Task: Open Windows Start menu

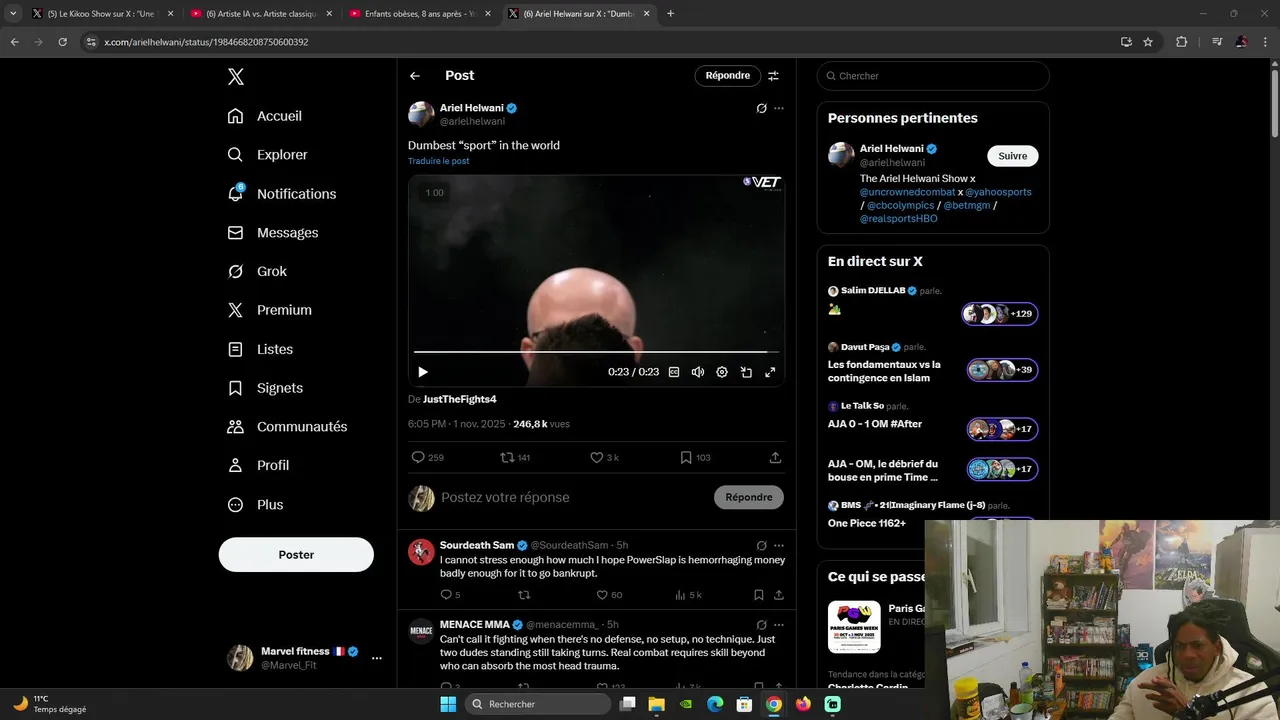Action: point(448,704)
